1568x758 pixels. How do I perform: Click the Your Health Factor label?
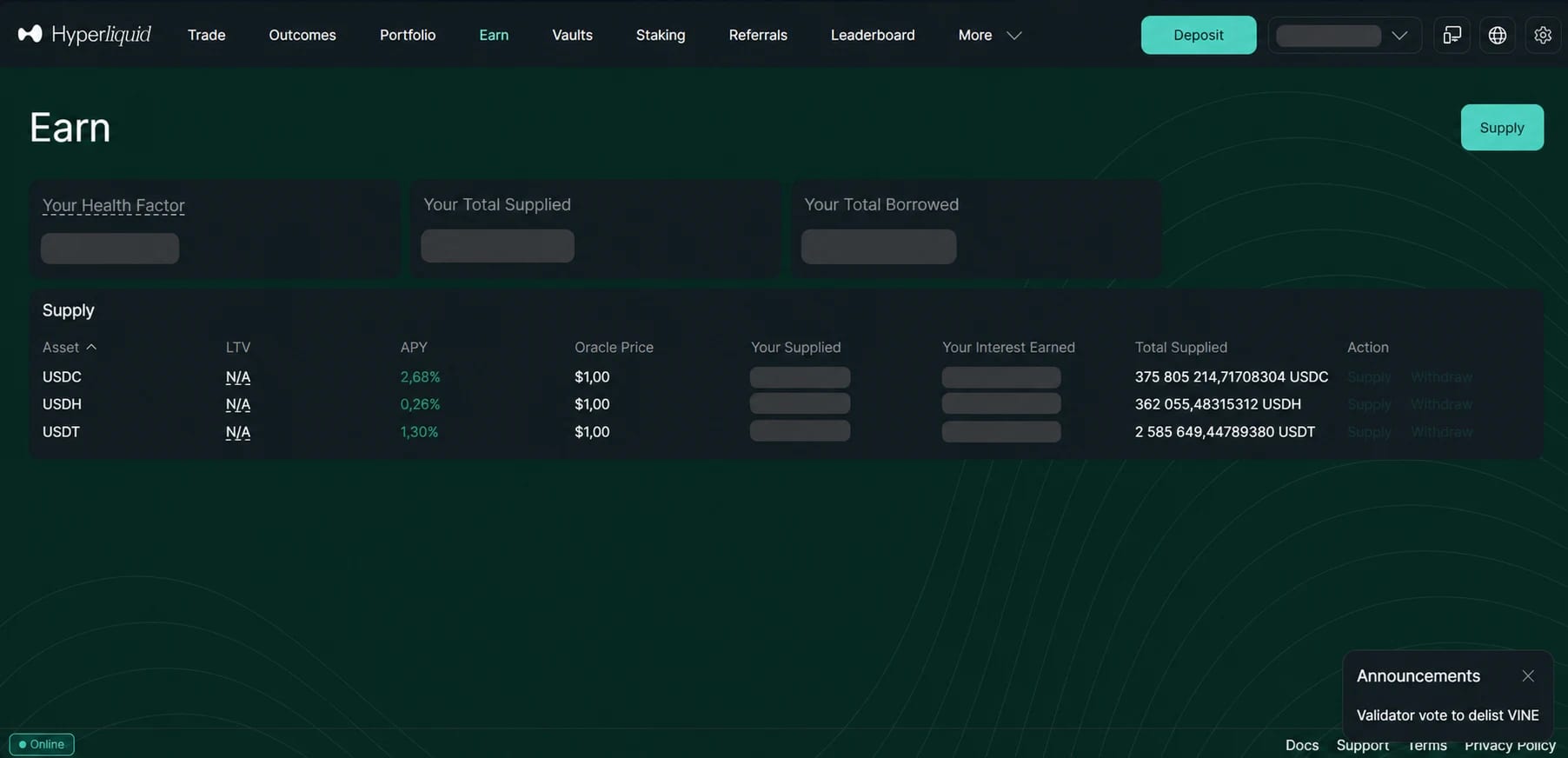coord(114,205)
